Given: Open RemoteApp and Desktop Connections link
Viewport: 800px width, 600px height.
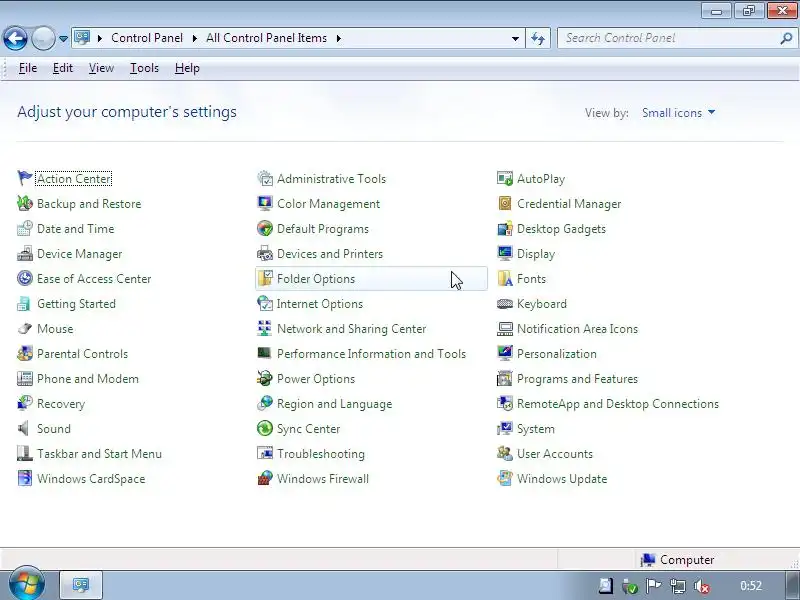Looking at the screenshot, I should (618, 404).
